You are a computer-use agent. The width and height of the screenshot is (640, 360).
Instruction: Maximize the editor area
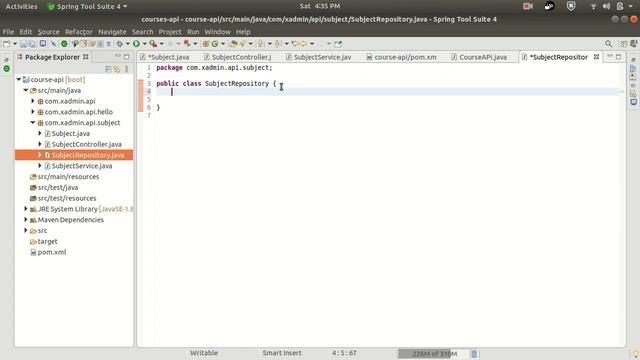click(619, 57)
